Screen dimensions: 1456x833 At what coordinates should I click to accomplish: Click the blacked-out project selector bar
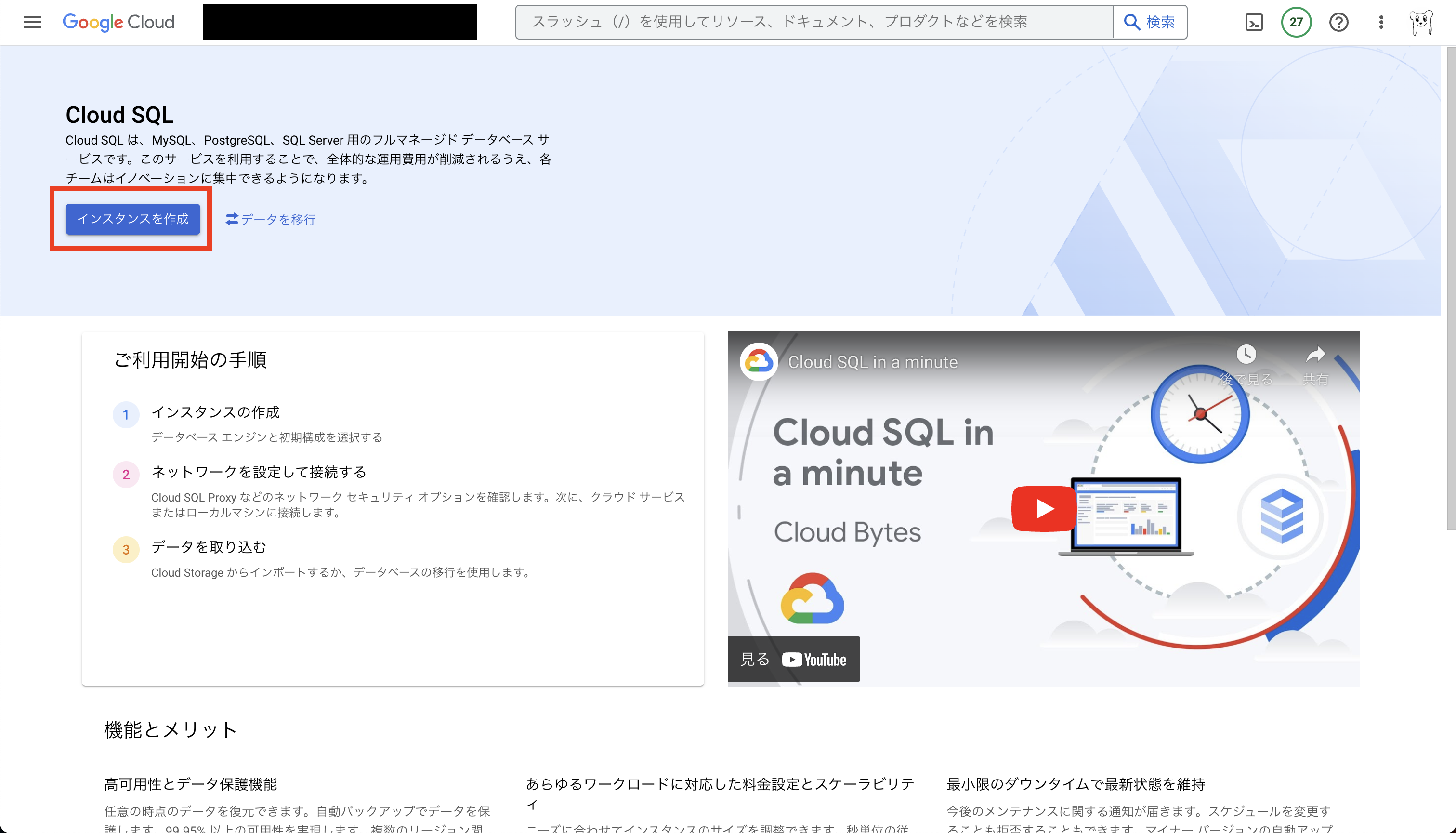pos(340,22)
